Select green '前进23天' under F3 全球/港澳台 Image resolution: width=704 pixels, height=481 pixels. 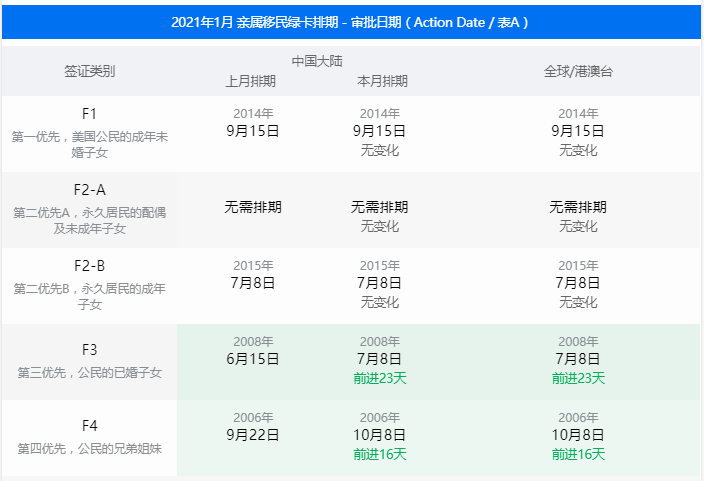[578, 378]
